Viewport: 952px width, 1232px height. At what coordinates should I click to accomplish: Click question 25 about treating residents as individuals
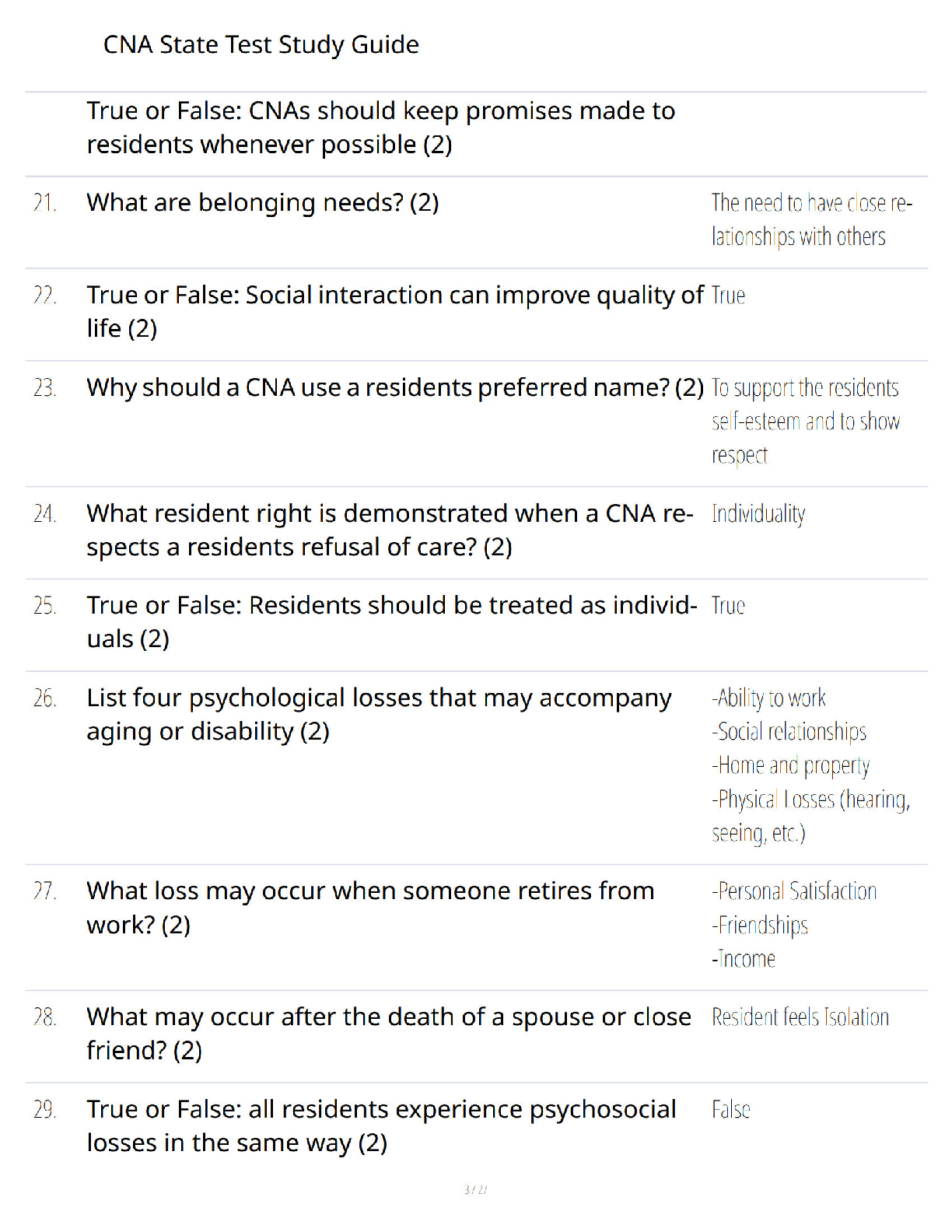pyautogui.click(x=392, y=622)
